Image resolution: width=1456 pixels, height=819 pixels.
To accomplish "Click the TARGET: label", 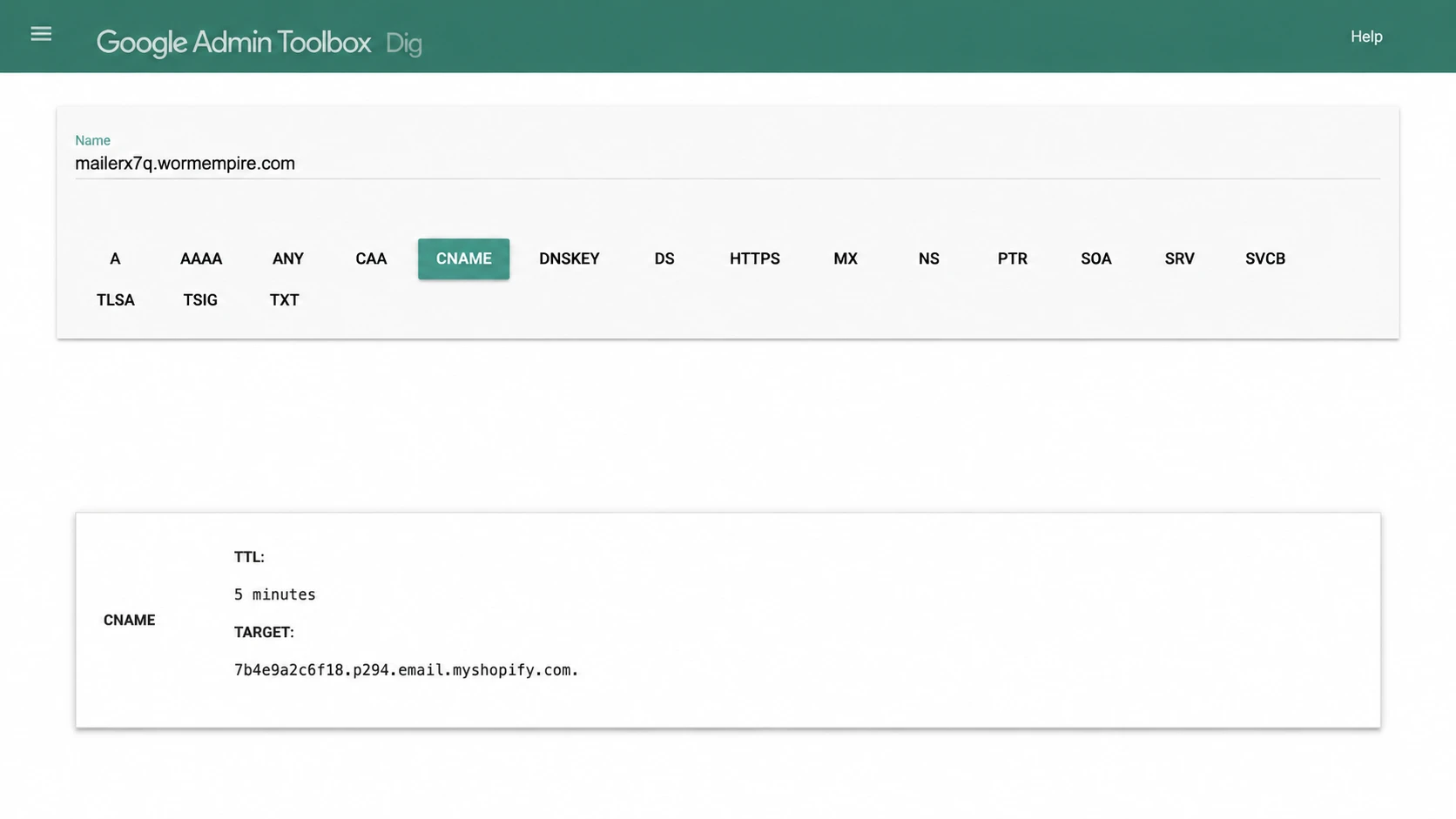I will tap(264, 632).
